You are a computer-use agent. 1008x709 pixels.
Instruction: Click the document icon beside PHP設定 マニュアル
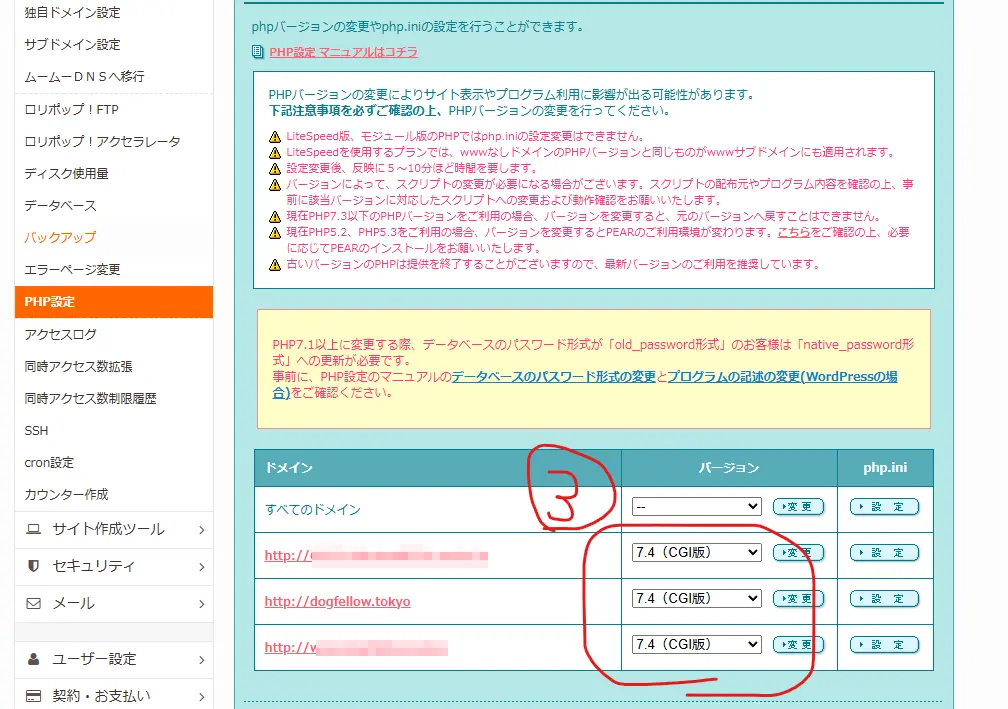pos(258,52)
